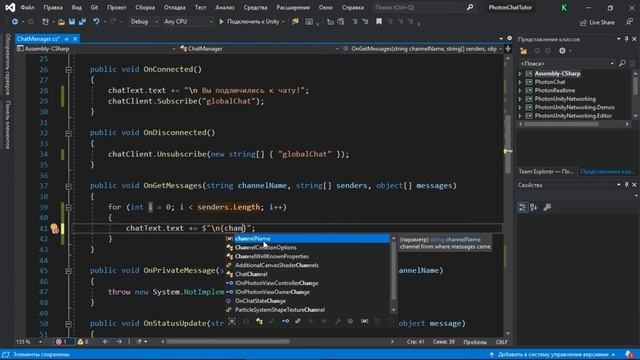This screenshot has height=360, width=640.
Task: Toggle class filter in completion list footer
Action: click(x=259, y=322)
